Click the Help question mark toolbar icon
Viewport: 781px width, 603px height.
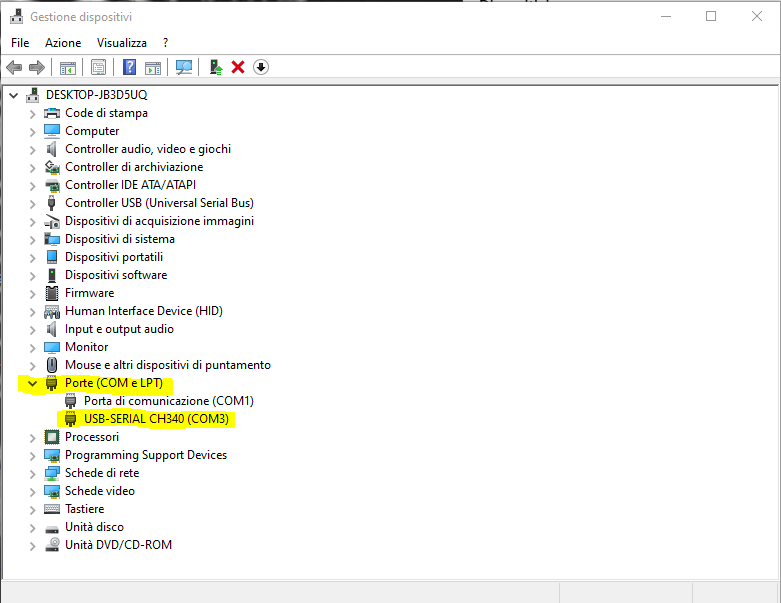tap(130, 67)
